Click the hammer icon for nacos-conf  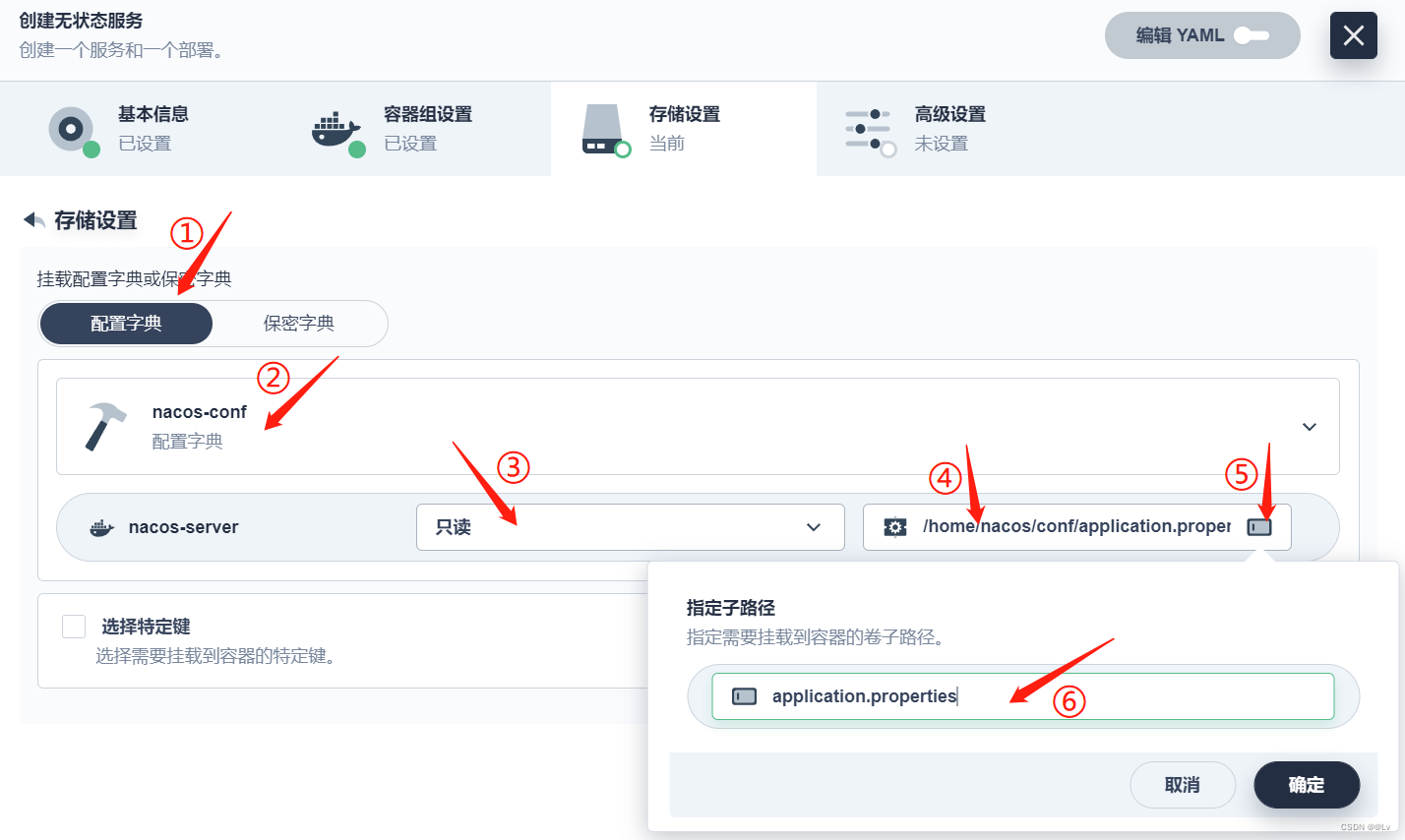point(105,427)
